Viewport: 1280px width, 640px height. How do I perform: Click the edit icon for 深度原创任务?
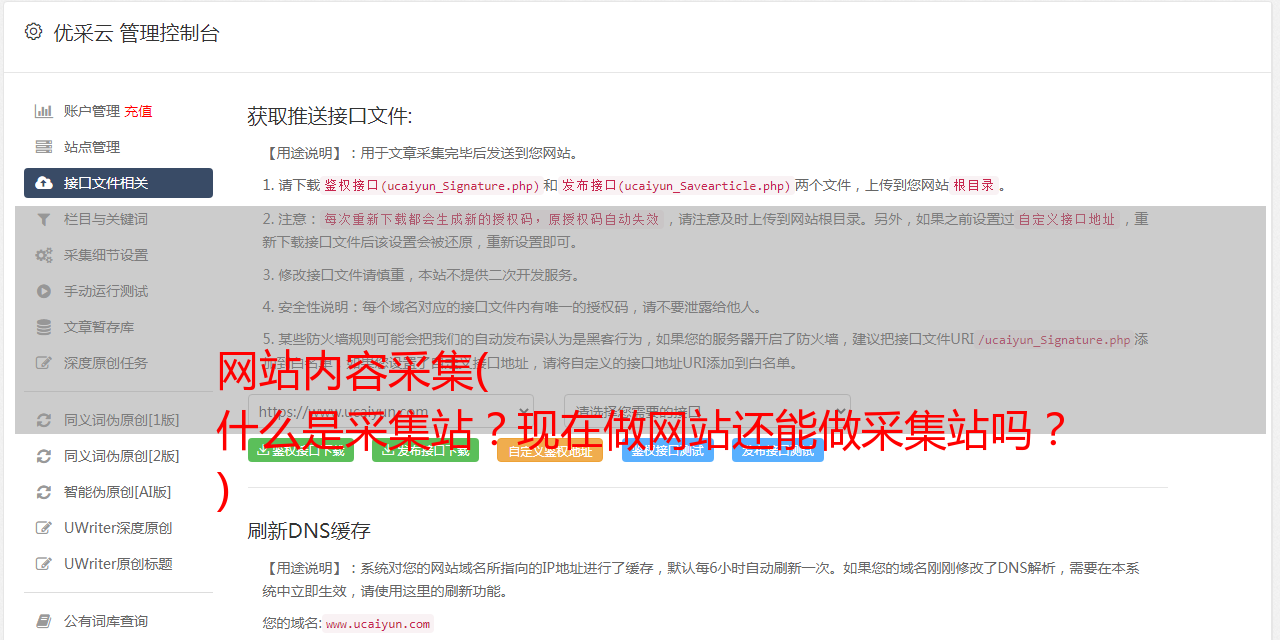pos(44,363)
